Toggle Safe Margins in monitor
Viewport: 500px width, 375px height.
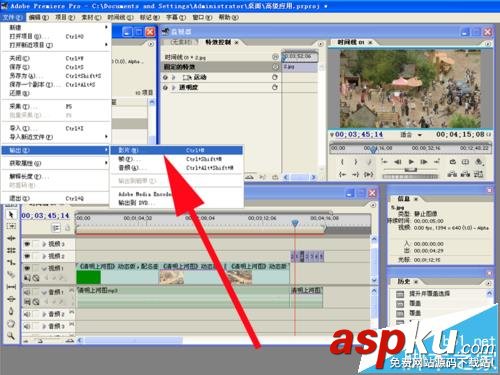[465, 162]
